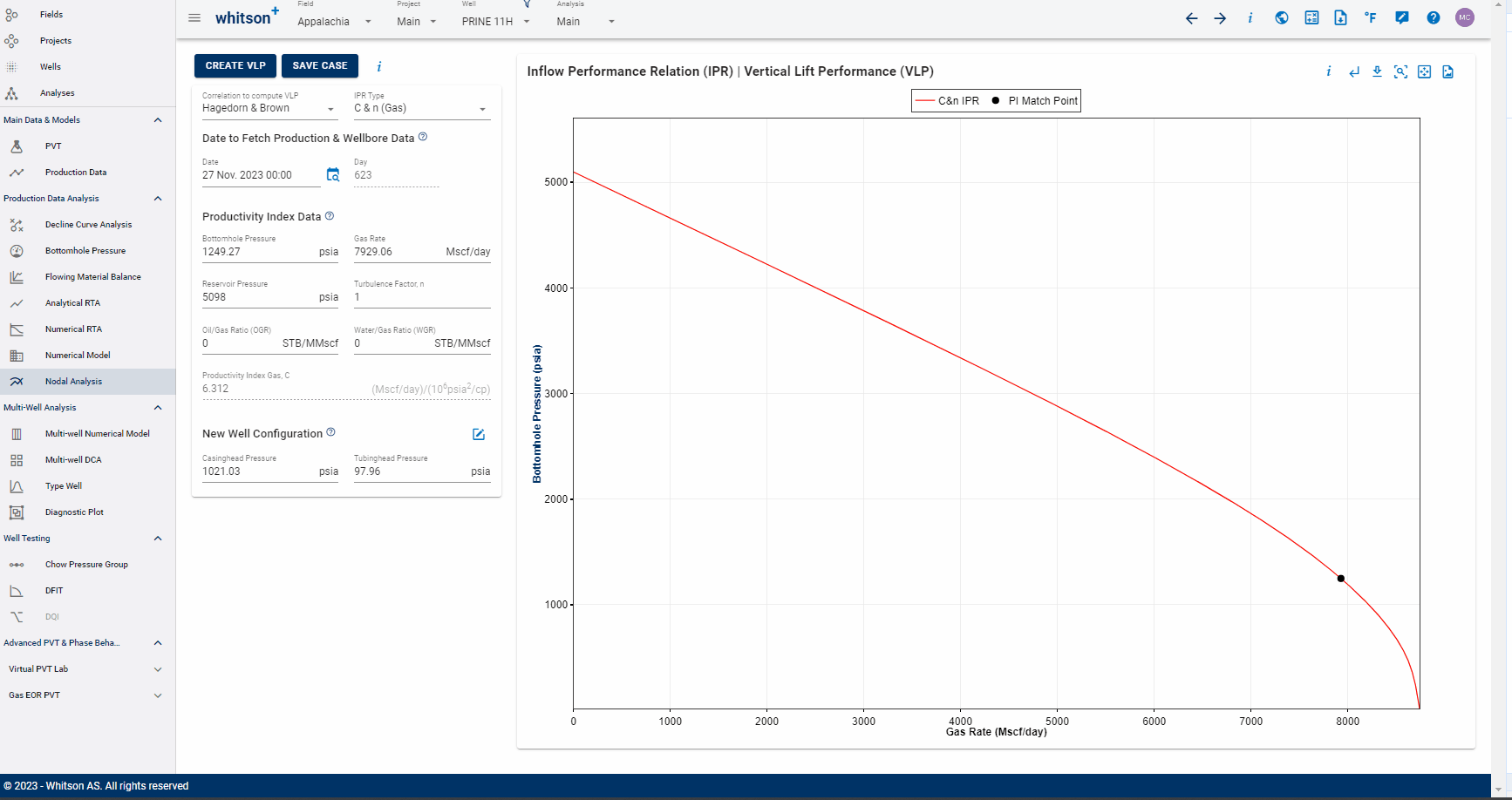Image resolution: width=1512 pixels, height=800 pixels.
Task: Open Decline Curve Analysis in the sidebar
Action: click(87, 225)
